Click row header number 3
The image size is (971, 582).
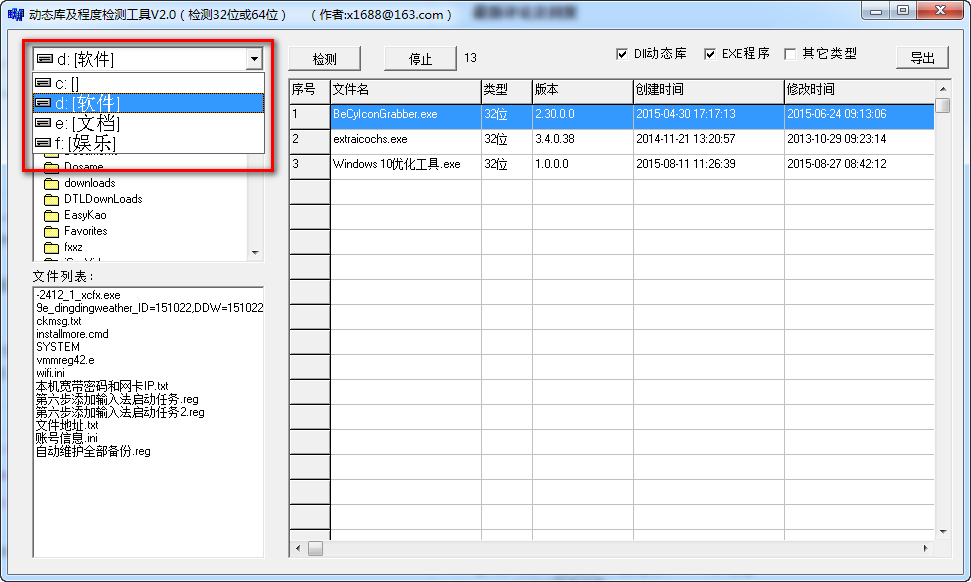310,167
